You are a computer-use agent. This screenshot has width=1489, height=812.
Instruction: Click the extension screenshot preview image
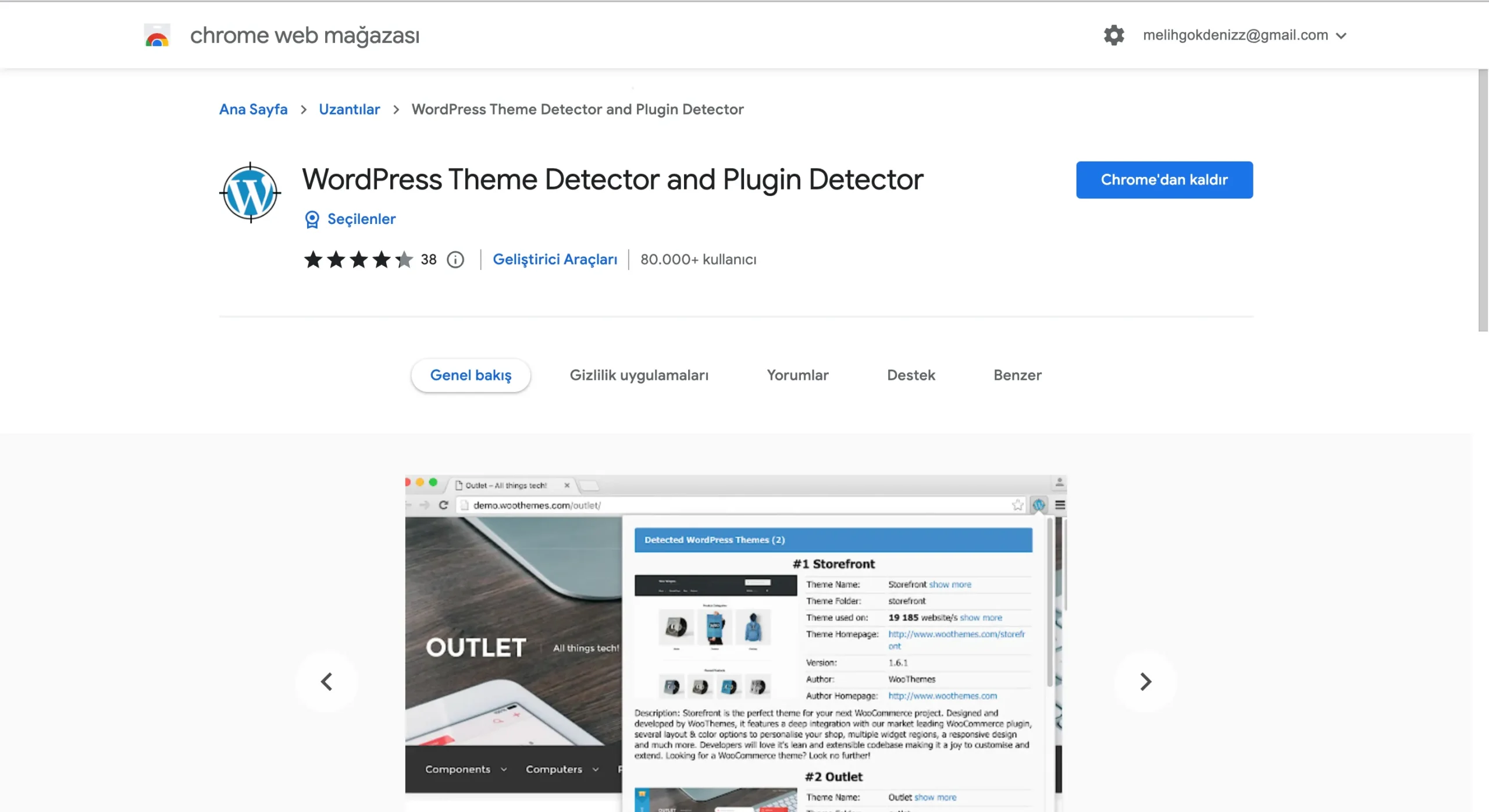click(x=736, y=643)
